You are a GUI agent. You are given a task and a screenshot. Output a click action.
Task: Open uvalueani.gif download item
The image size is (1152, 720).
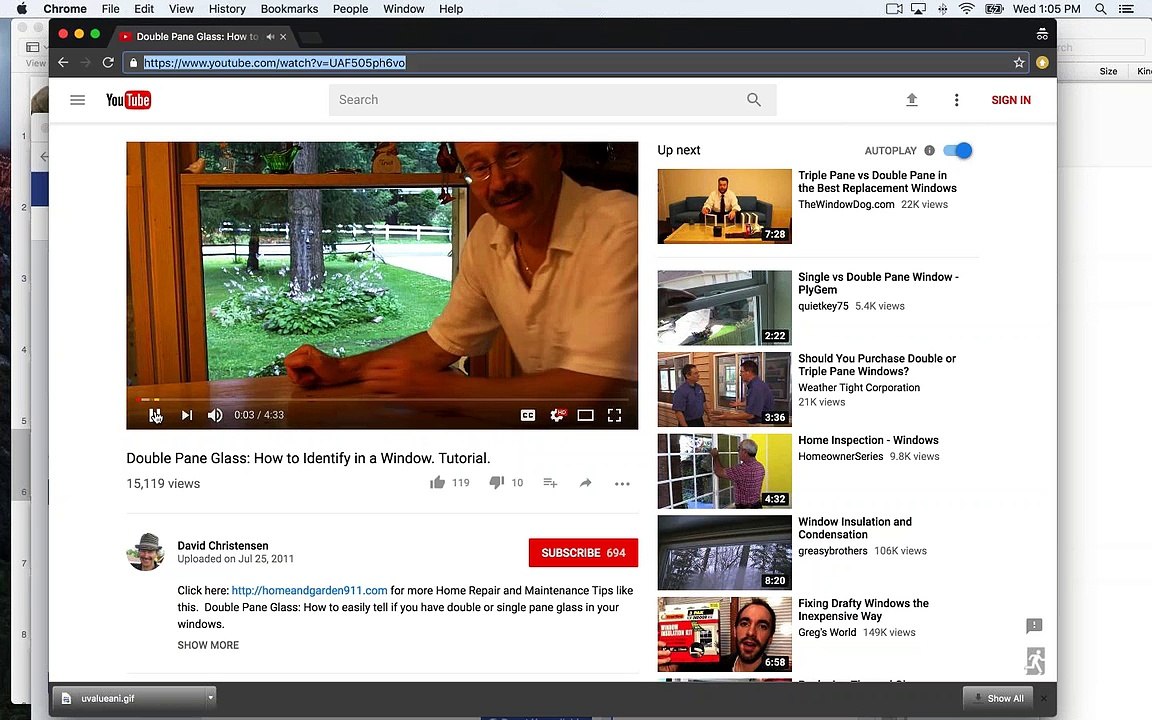point(129,698)
